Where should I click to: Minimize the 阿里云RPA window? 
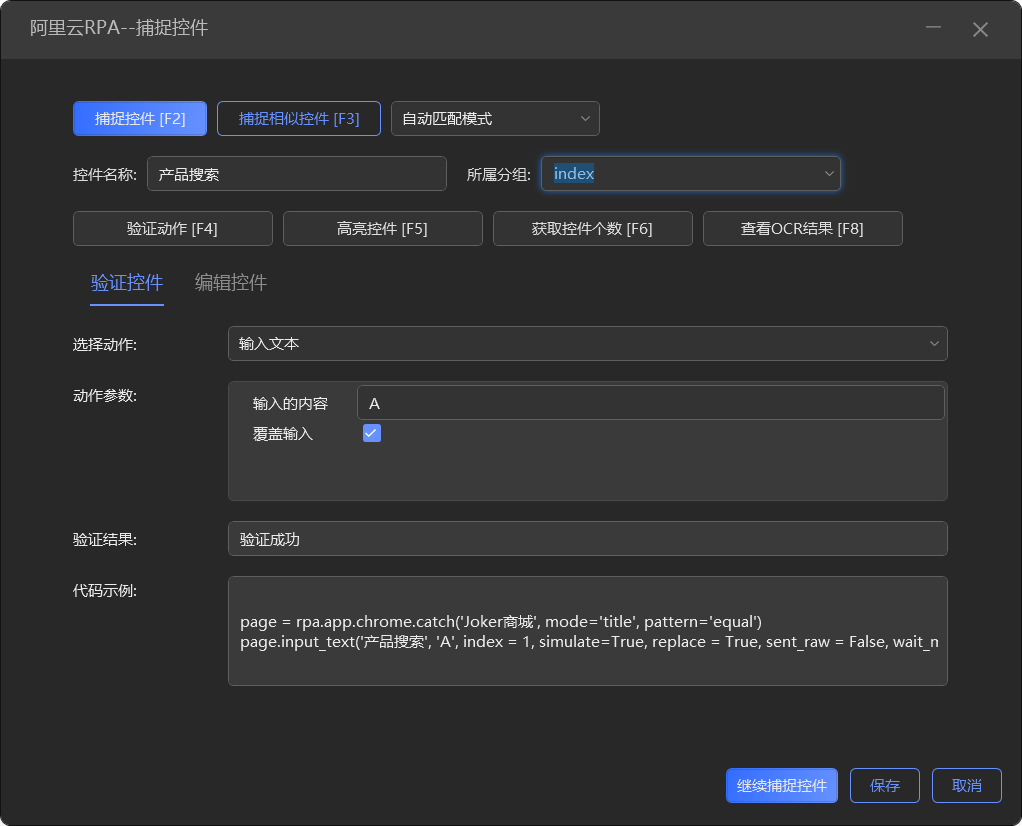pos(933,29)
